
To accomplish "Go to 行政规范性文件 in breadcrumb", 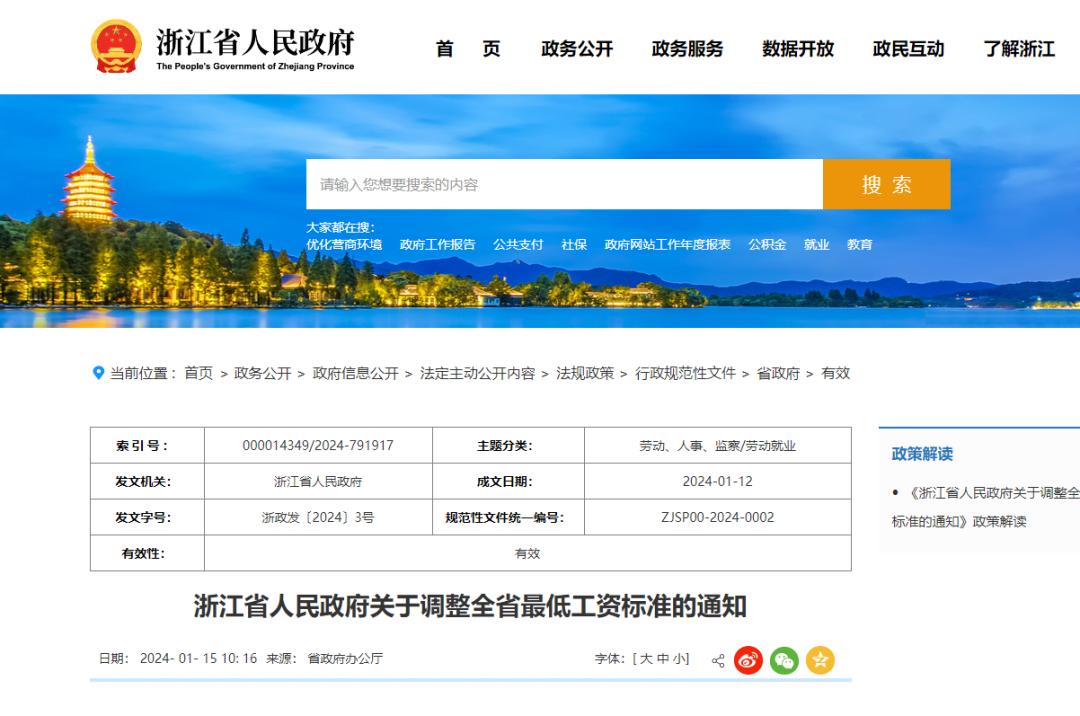I will pos(685,373).
